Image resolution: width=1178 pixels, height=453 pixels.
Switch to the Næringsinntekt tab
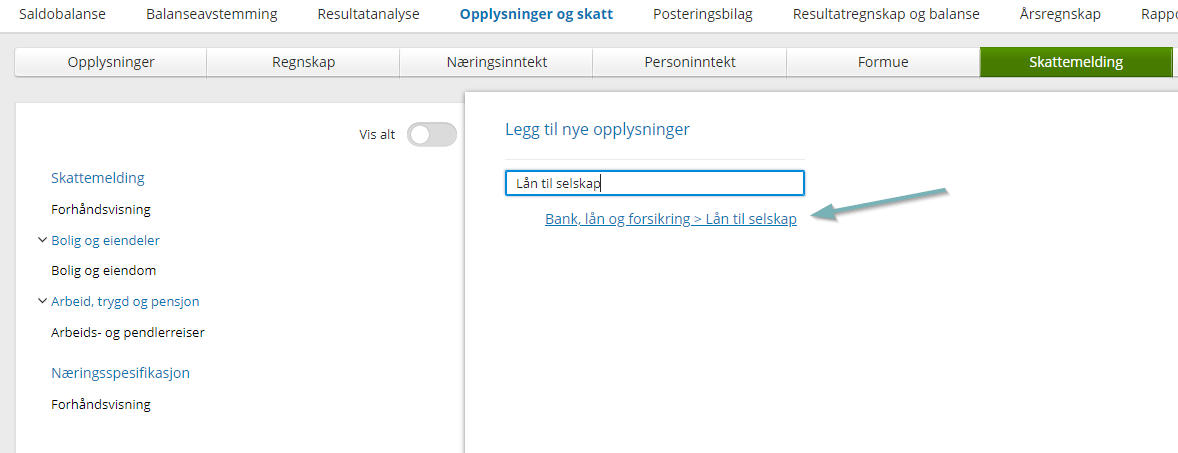click(497, 62)
